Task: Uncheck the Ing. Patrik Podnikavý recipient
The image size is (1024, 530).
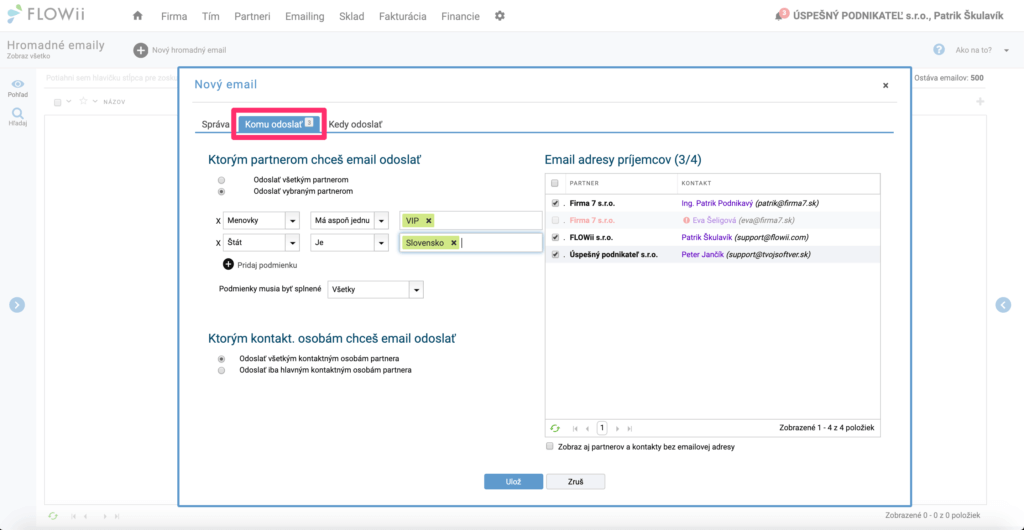Action: (555, 203)
